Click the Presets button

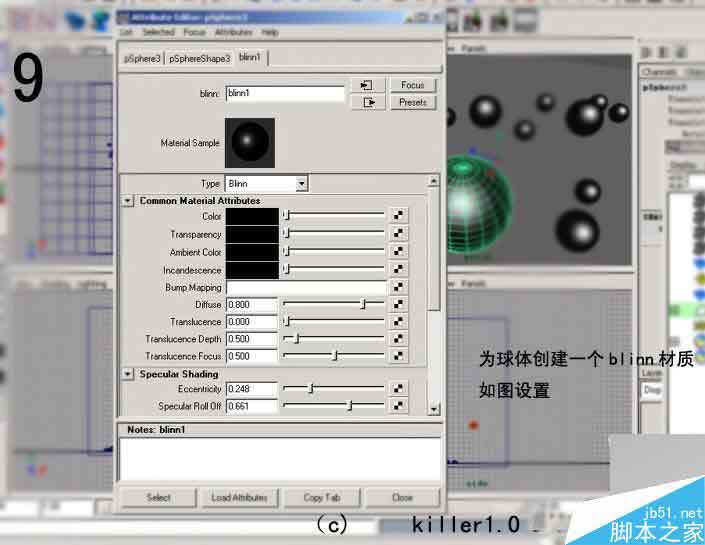point(413,103)
